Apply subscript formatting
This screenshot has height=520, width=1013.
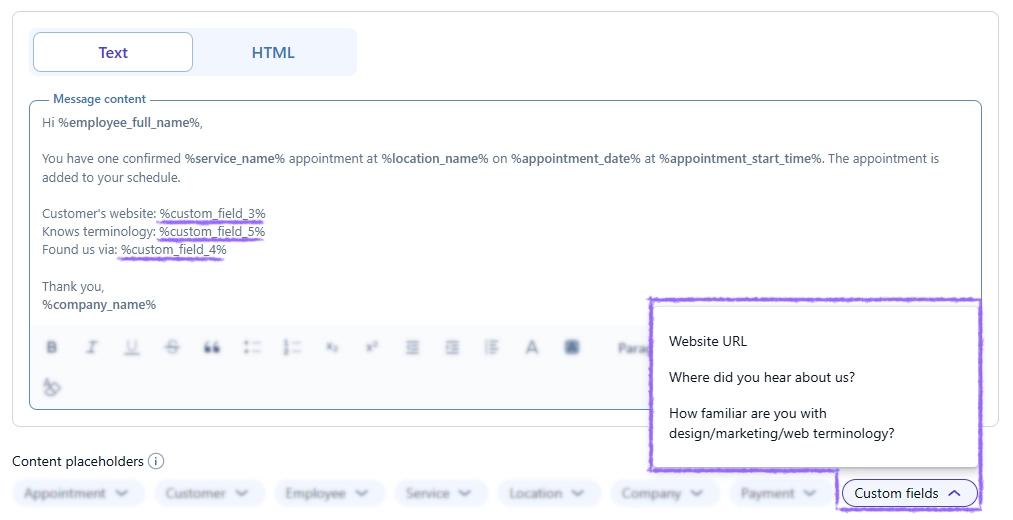[332, 347]
